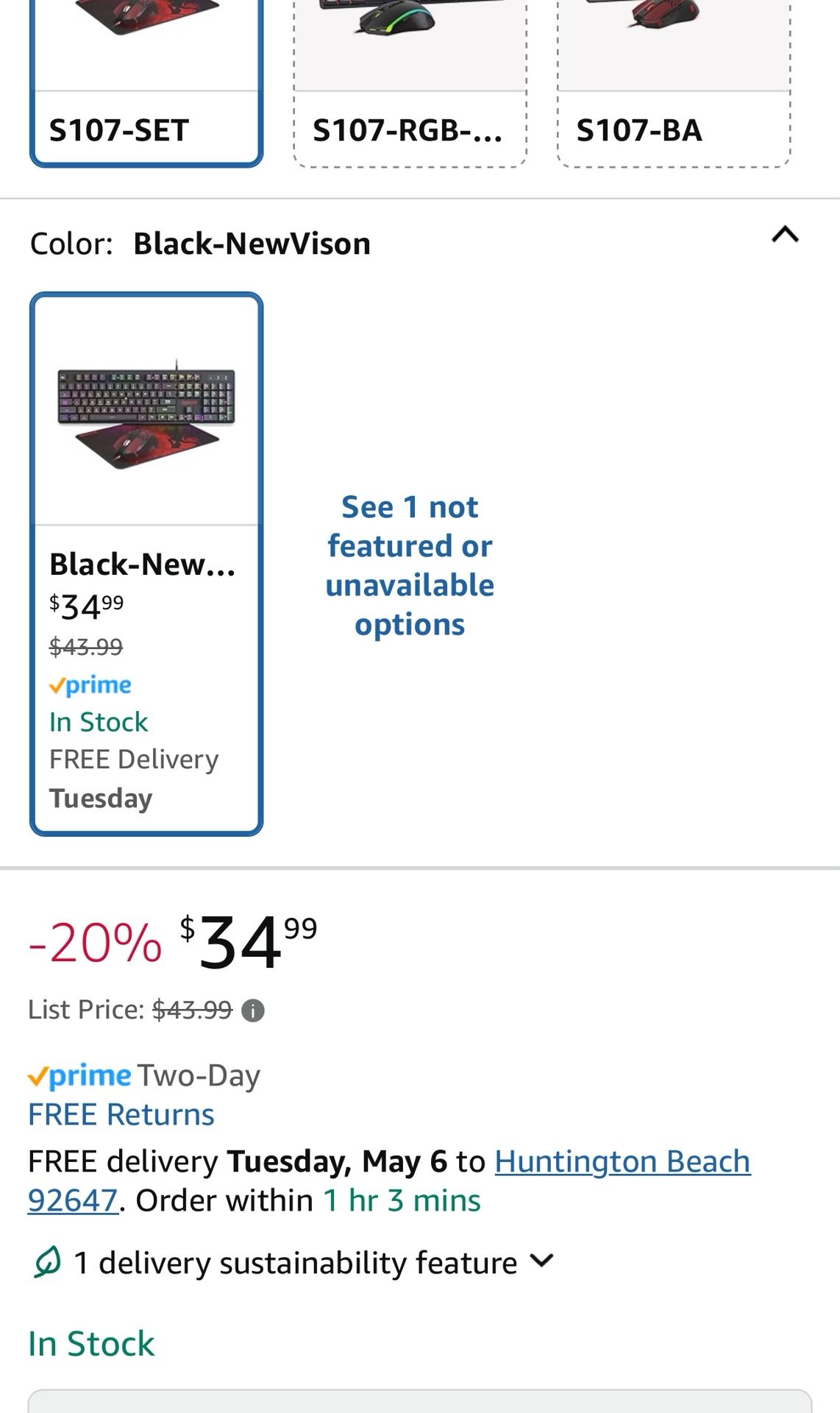Viewport: 840px width, 1413px height.
Task: Click the List Price info icon
Action: 253,1010
